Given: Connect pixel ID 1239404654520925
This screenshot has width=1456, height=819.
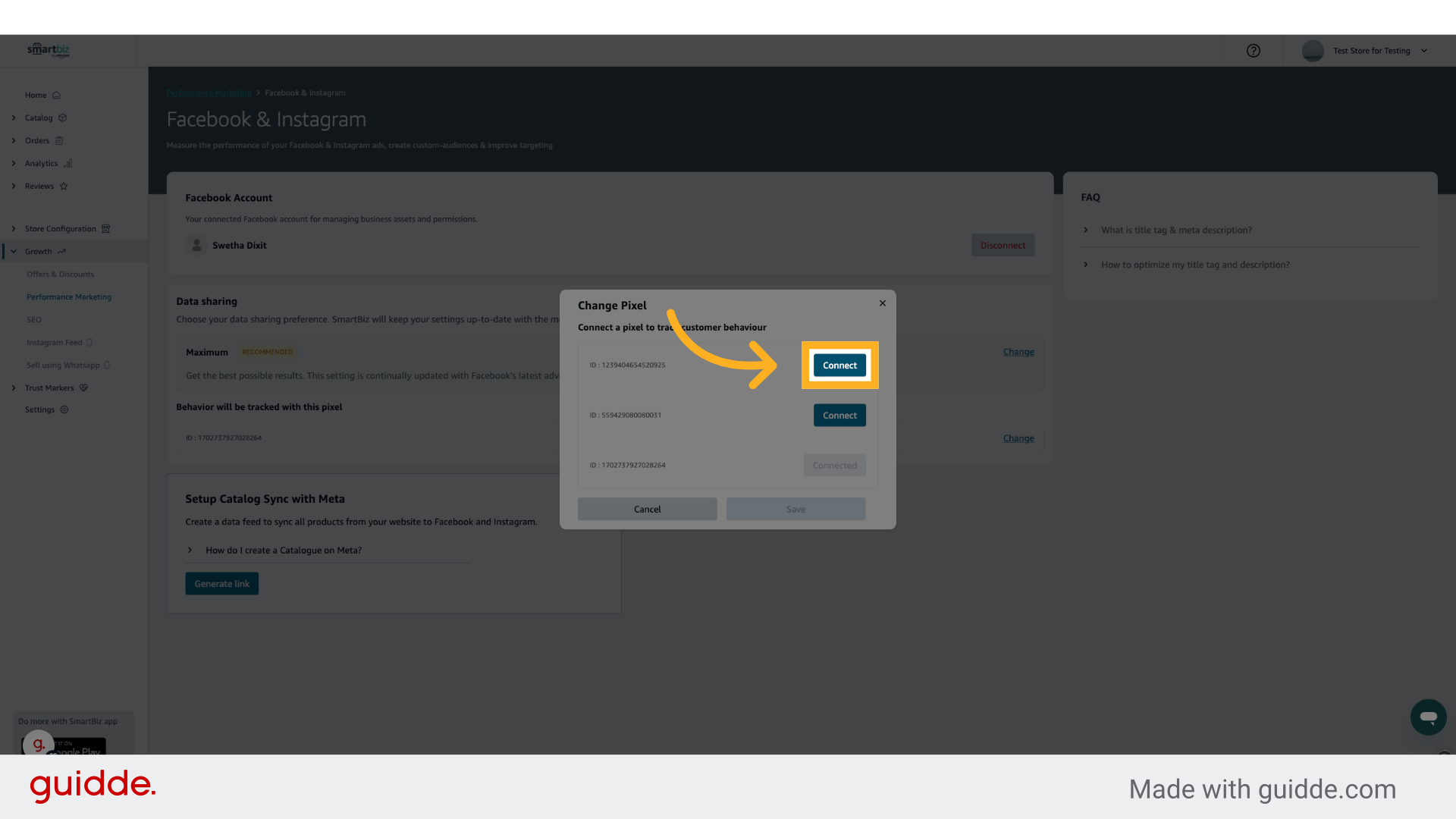Looking at the screenshot, I should [x=839, y=366].
